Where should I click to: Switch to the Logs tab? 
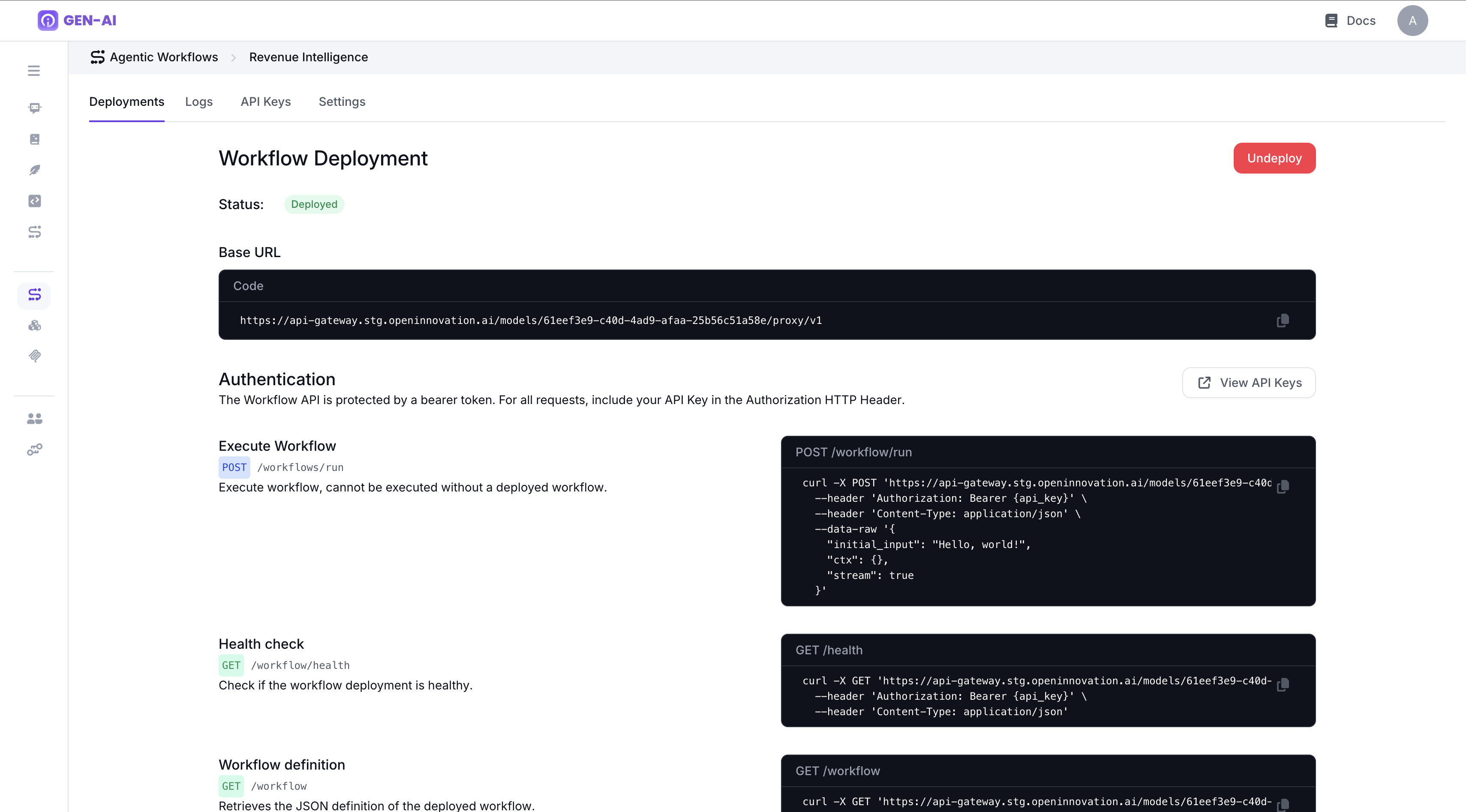198,102
